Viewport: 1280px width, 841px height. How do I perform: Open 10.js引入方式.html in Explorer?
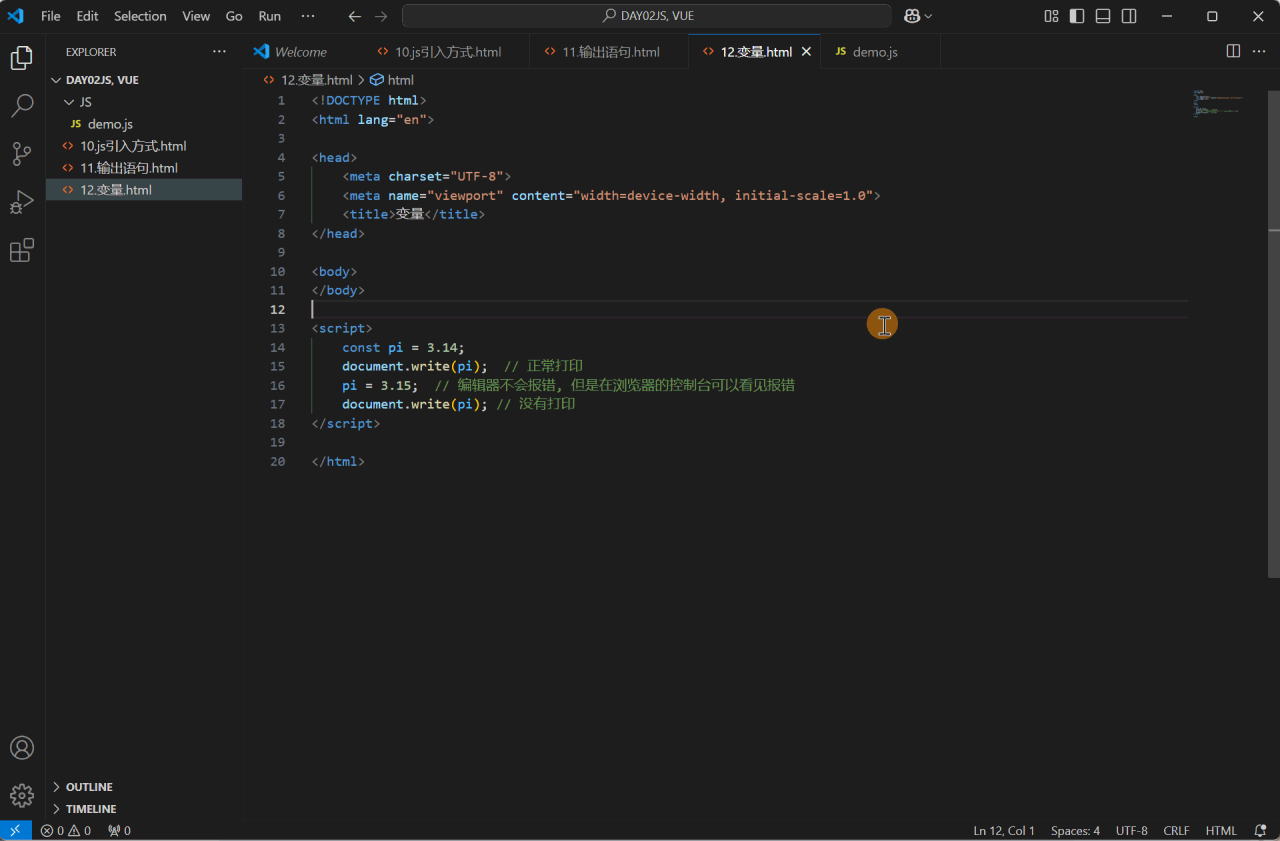point(133,146)
